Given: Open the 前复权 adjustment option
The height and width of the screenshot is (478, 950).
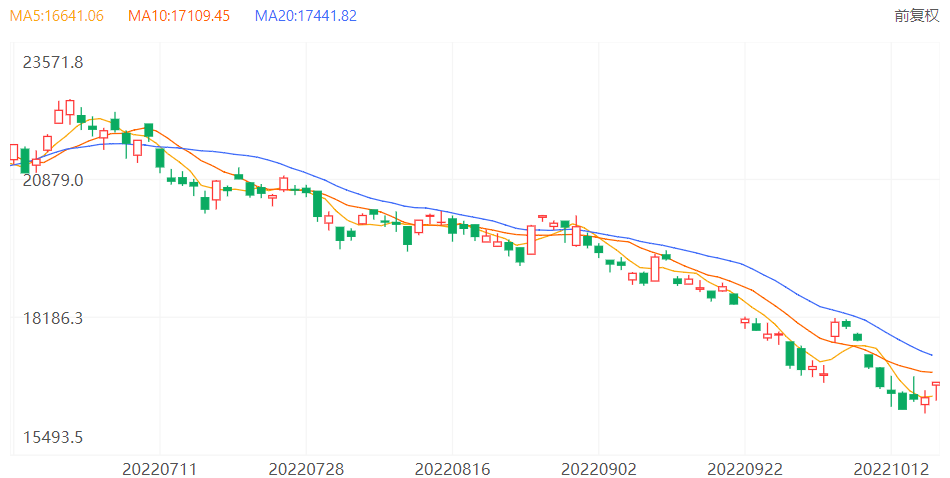Looking at the screenshot, I should coord(917,16).
